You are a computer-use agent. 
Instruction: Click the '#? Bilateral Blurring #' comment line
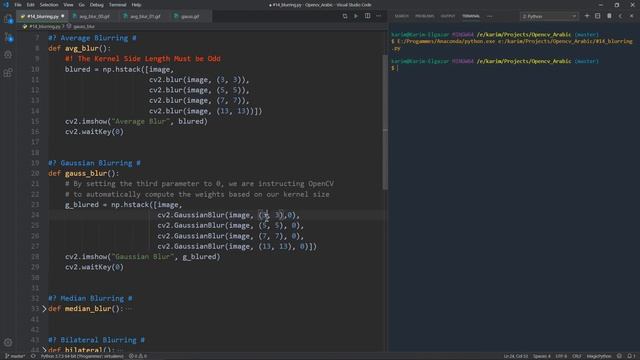[x=96, y=340]
